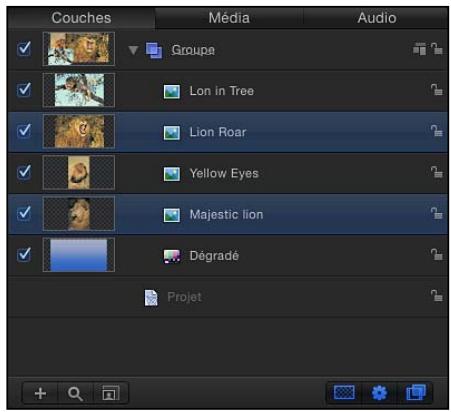This screenshot has height=412, width=451.
Task: Click the blue gradient Dégradé thumbnail
Action: pos(79,255)
